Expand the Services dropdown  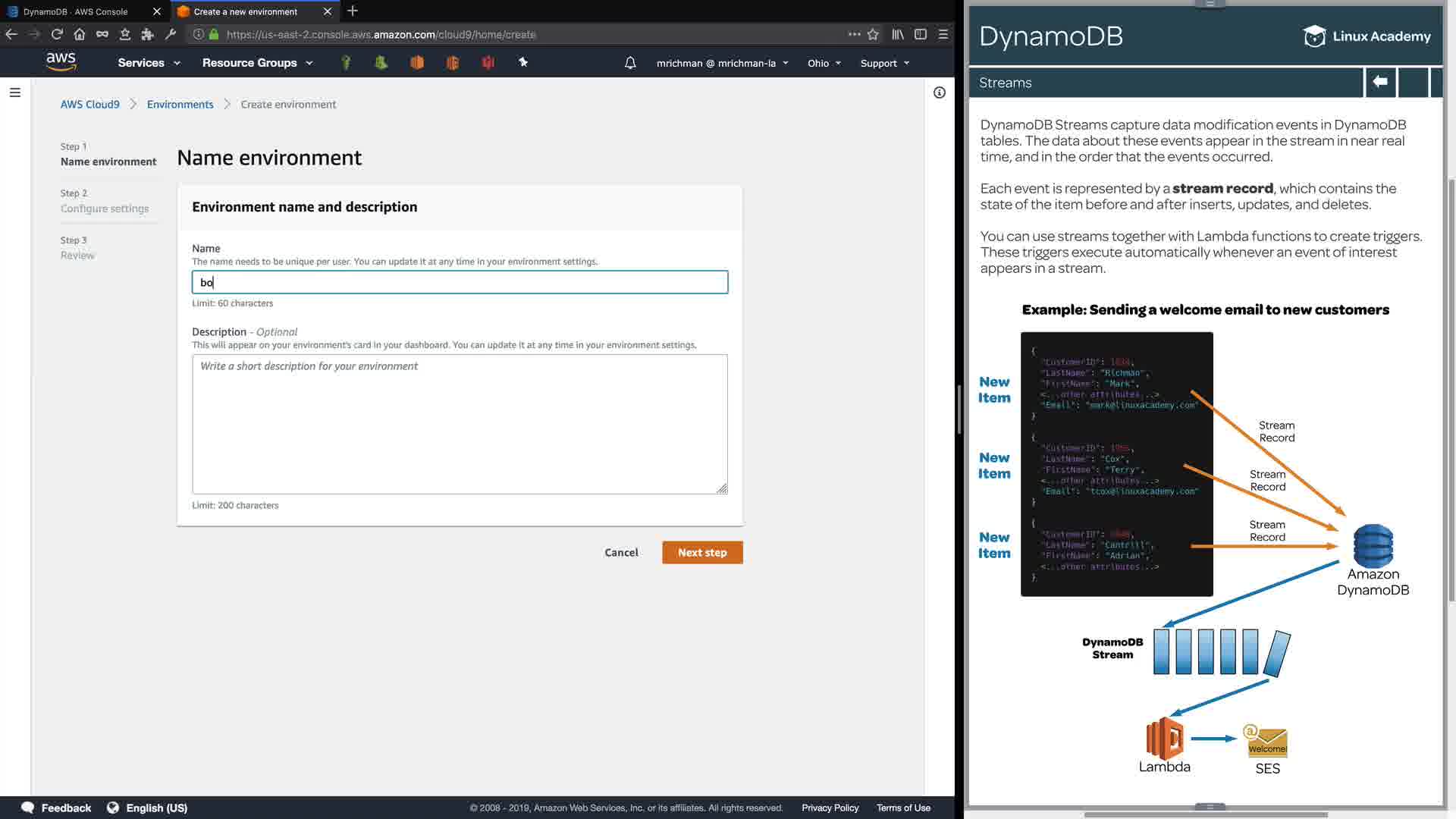pos(149,63)
